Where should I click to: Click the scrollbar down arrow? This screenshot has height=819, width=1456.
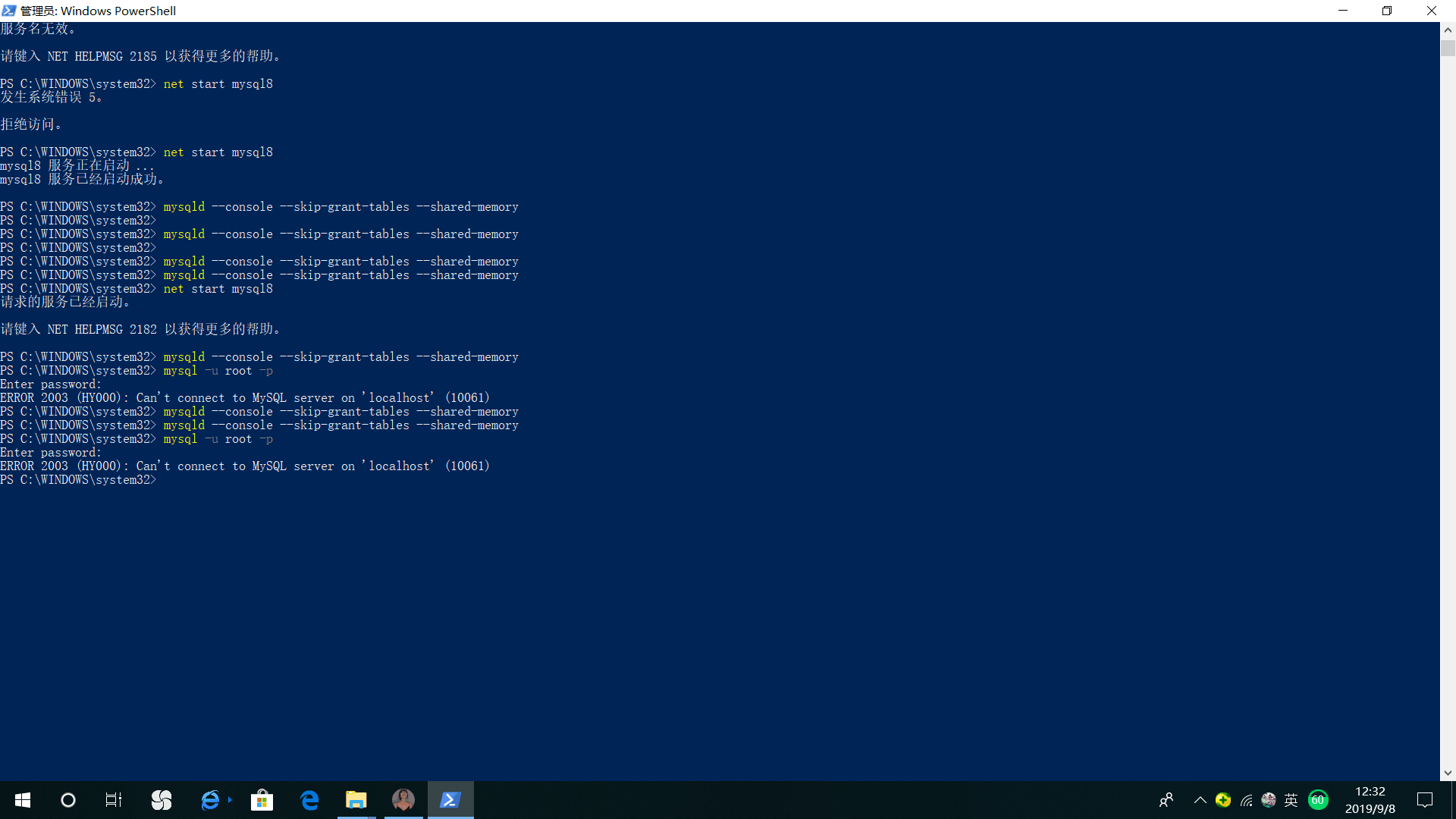click(x=1448, y=773)
